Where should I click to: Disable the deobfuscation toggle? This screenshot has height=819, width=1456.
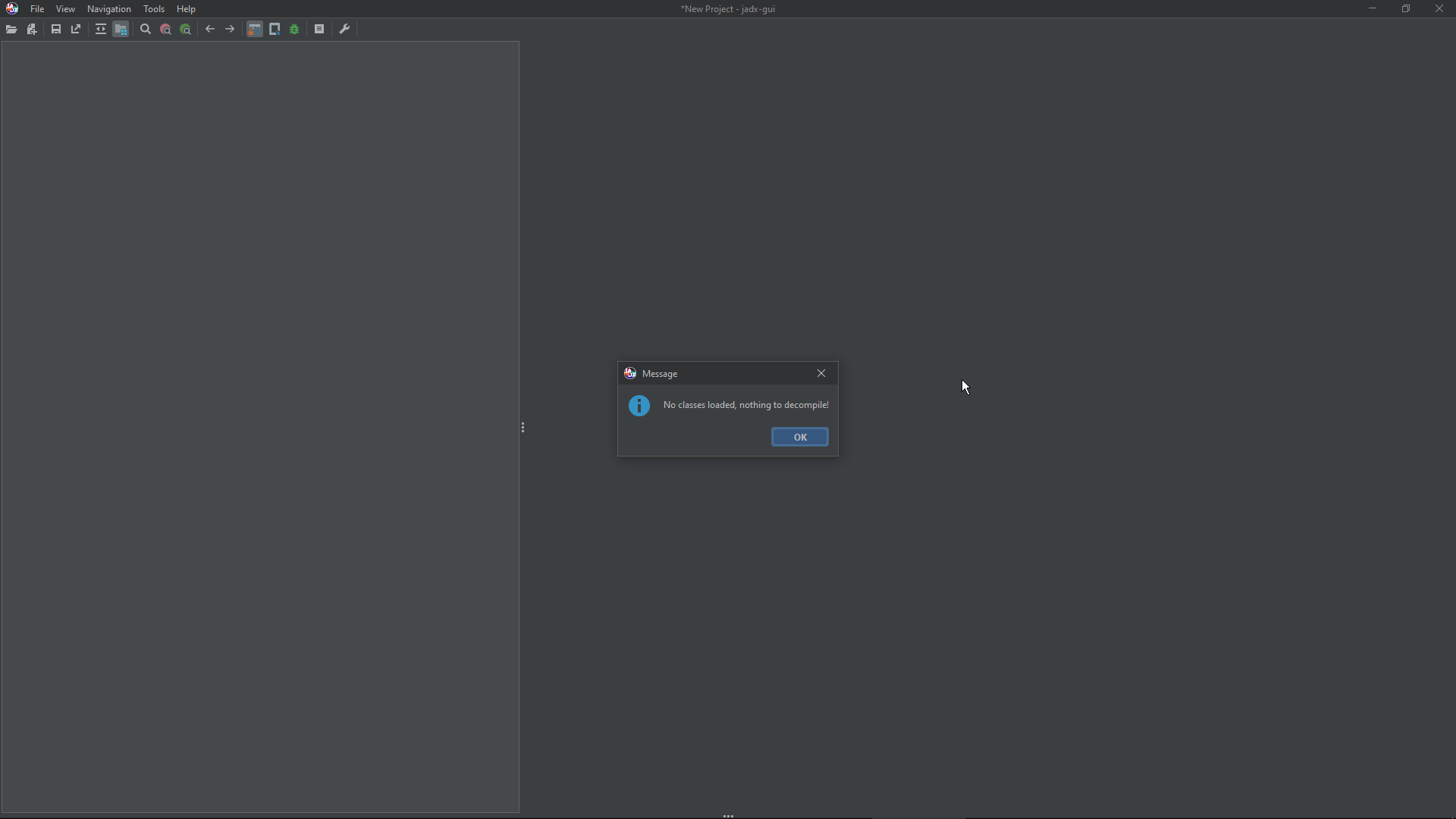[x=254, y=29]
